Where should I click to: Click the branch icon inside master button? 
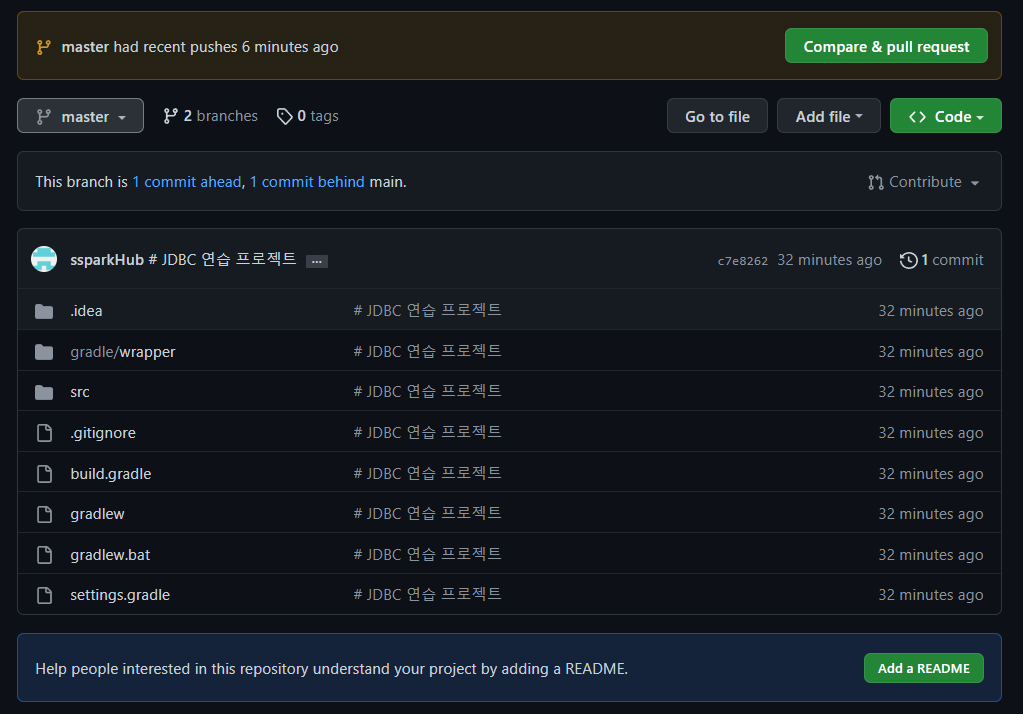click(x=44, y=117)
